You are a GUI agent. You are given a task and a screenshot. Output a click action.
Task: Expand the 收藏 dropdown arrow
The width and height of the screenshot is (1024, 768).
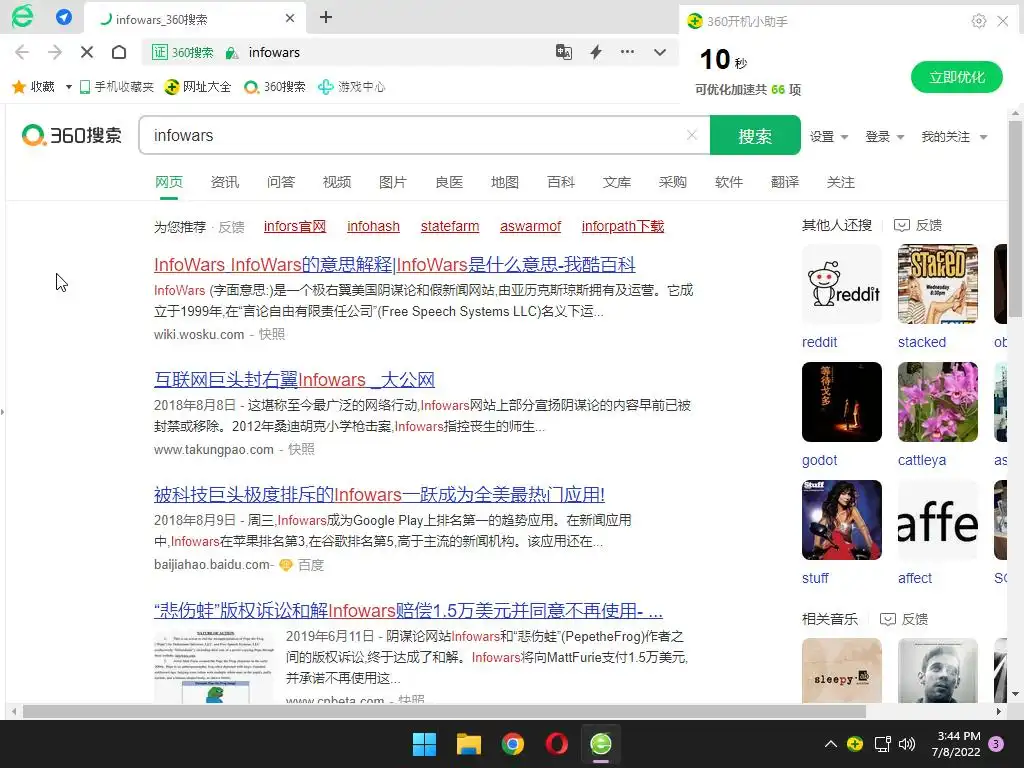point(69,87)
